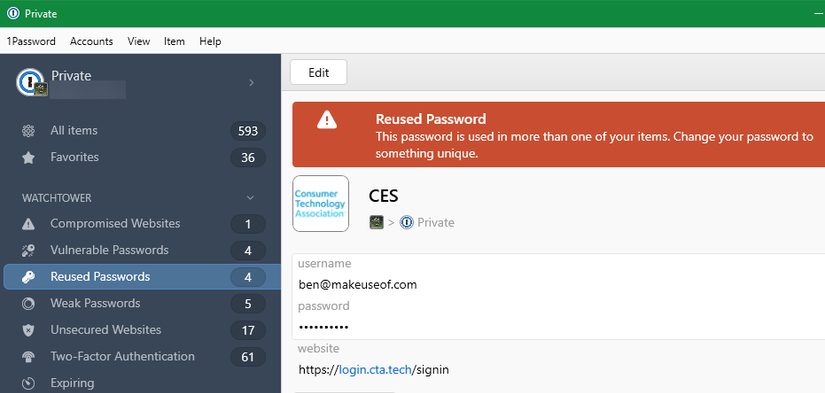This screenshot has width=825, height=393.
Task: Click the Expiring clock icon
Action: 28,383
